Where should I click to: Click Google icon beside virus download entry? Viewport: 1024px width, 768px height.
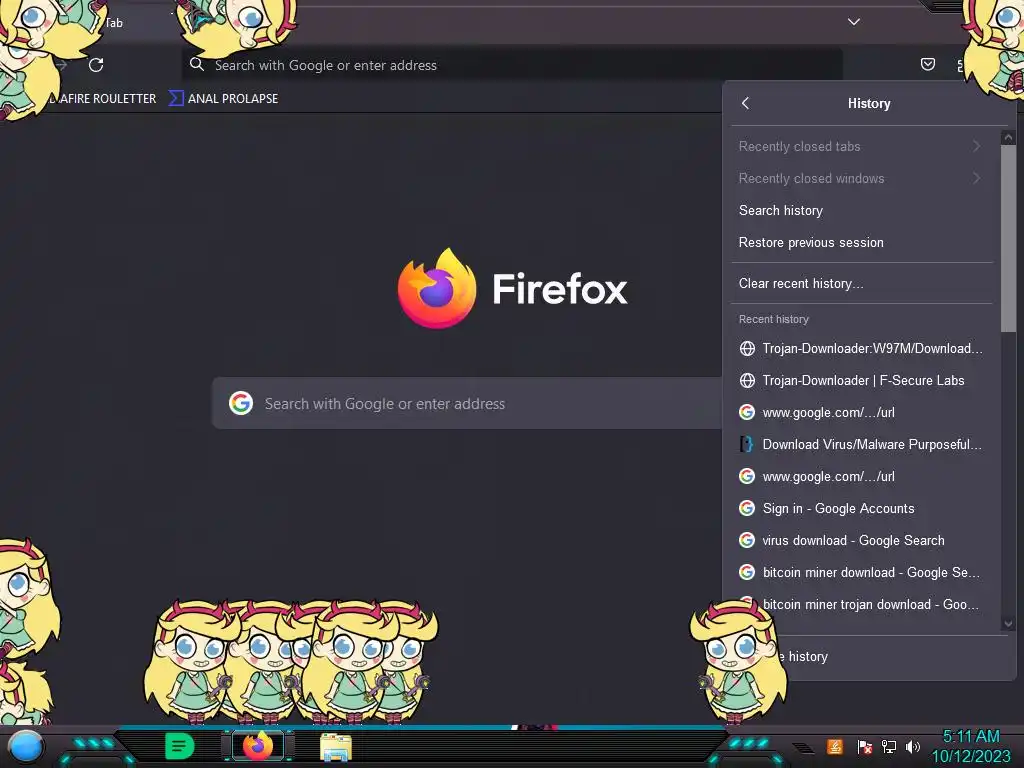[x=747, y=540]
